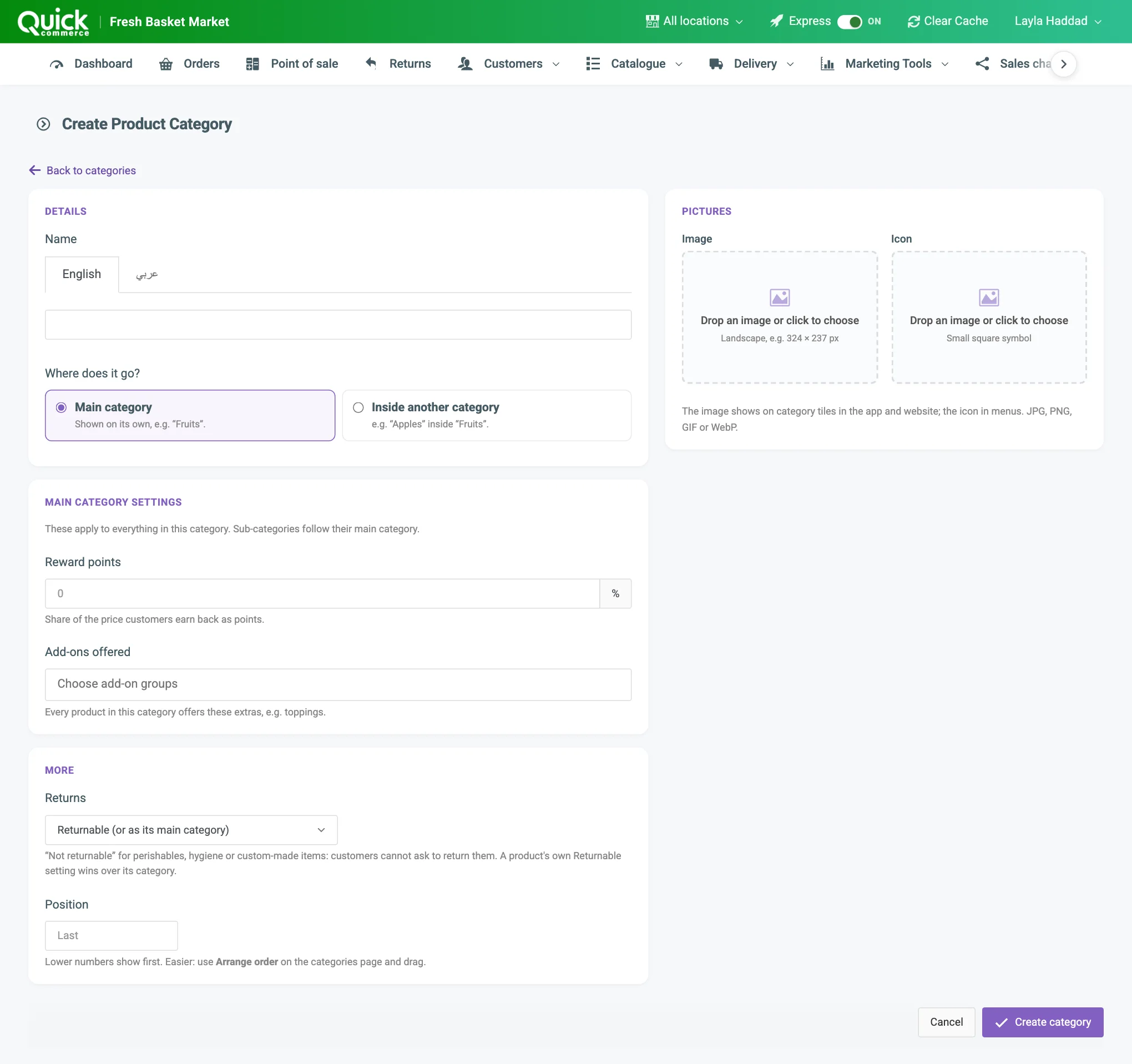Click the Icon drop zone text
Image resolution: width=1132 pixels, height=1064 pixels.
(x=988, y=321)
